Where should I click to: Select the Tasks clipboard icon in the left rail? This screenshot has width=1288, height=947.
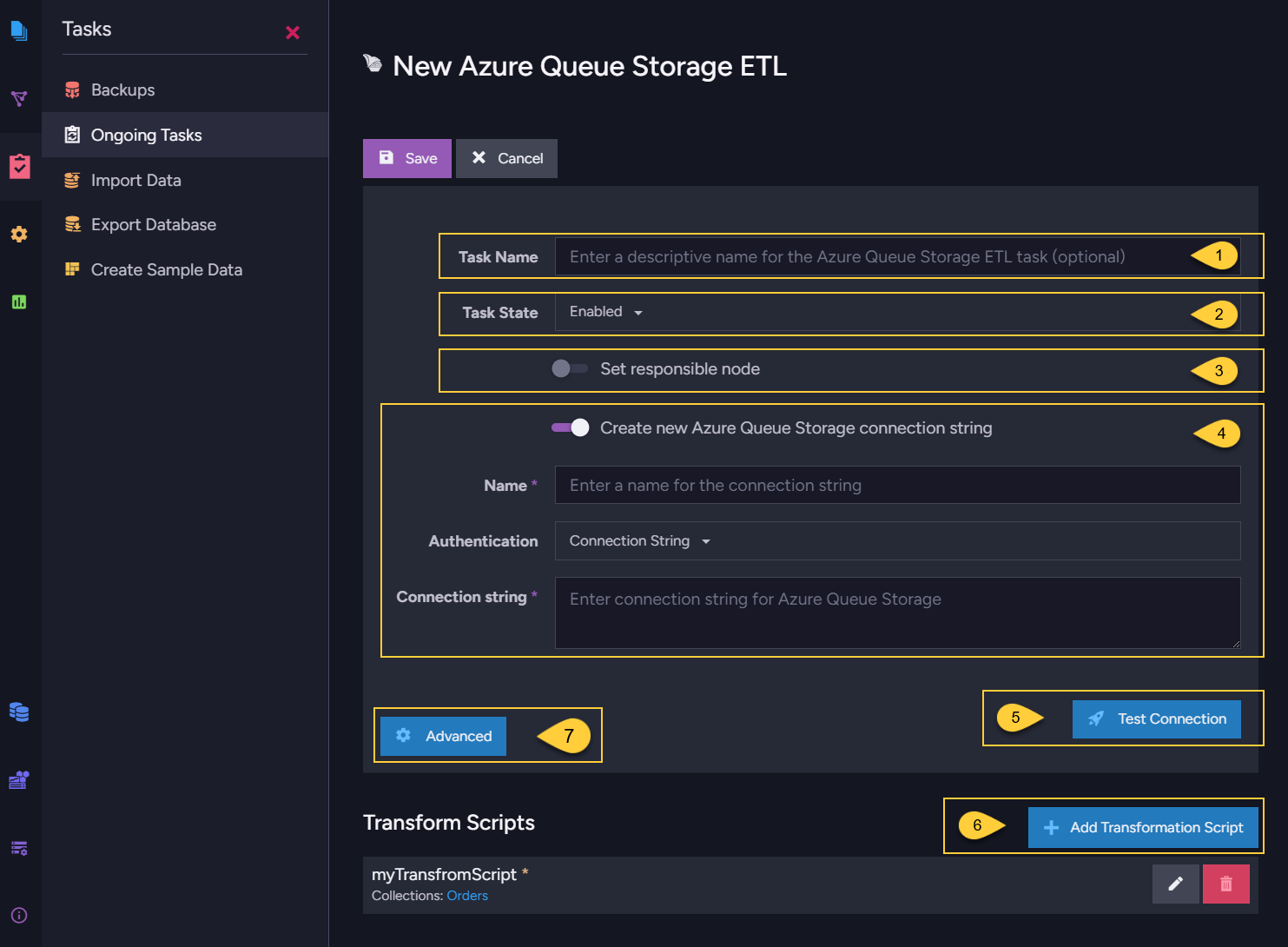tap(19, 166)
